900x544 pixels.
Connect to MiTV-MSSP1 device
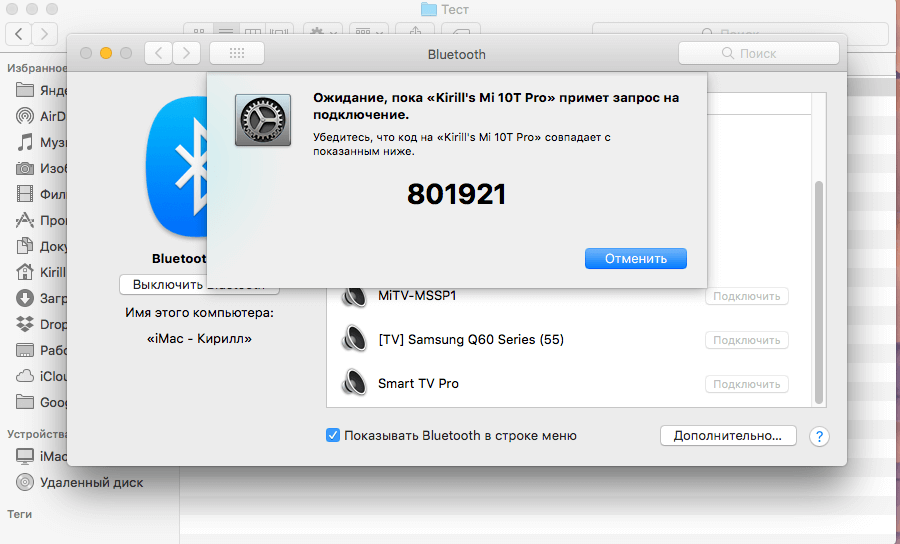click(746, 297)
